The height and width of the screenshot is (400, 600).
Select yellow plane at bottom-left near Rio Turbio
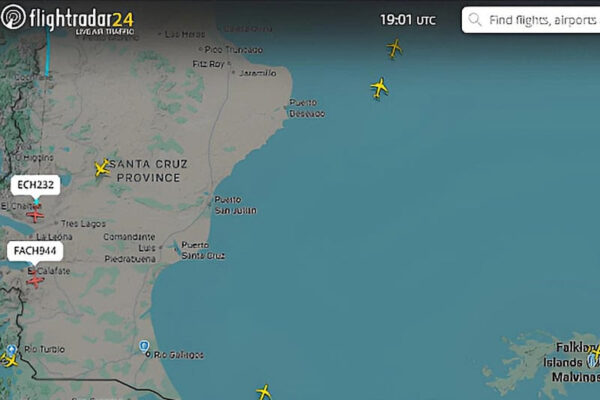9,360
